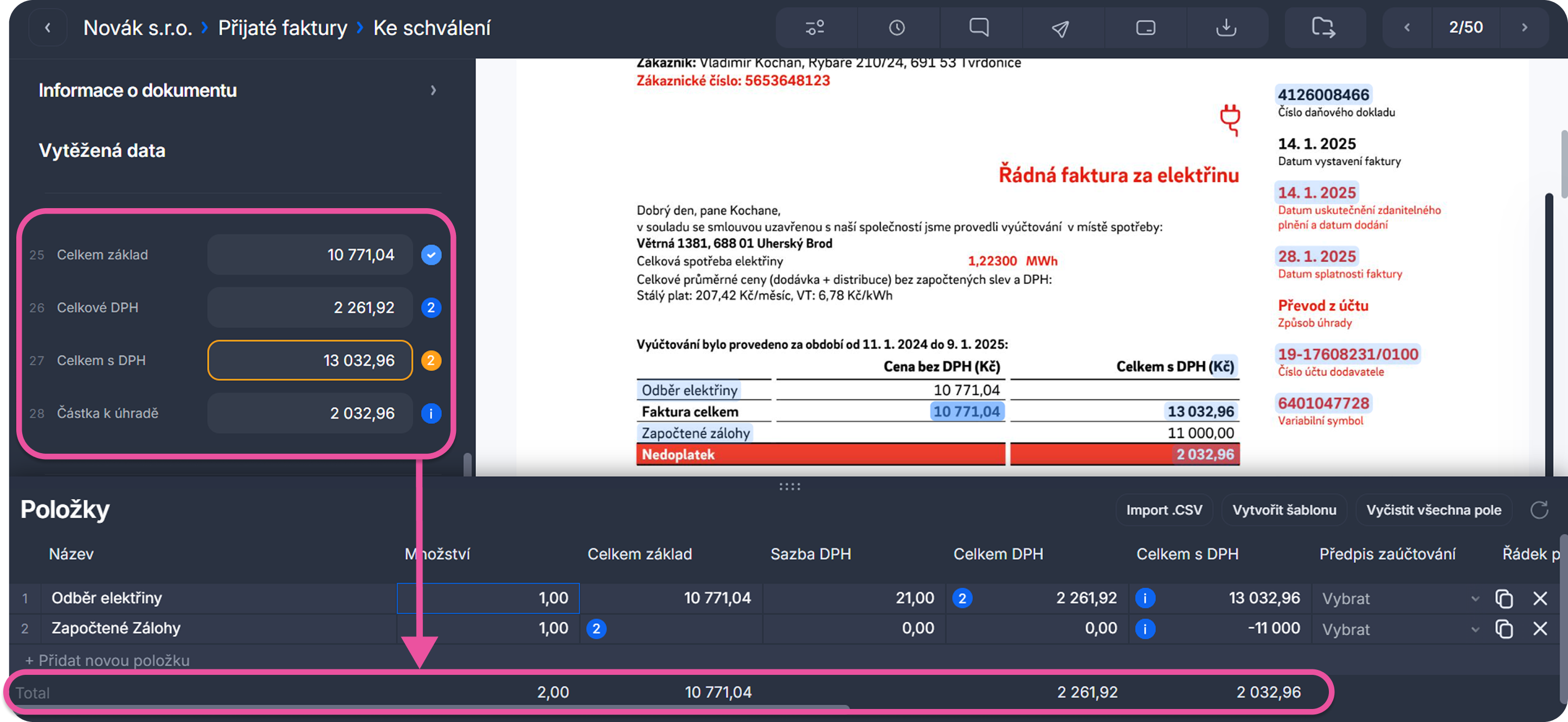This screenshot has width=1568, height=722.
Task: Click the refresh icon next to Vyčistit
Action: [1539, 510]
